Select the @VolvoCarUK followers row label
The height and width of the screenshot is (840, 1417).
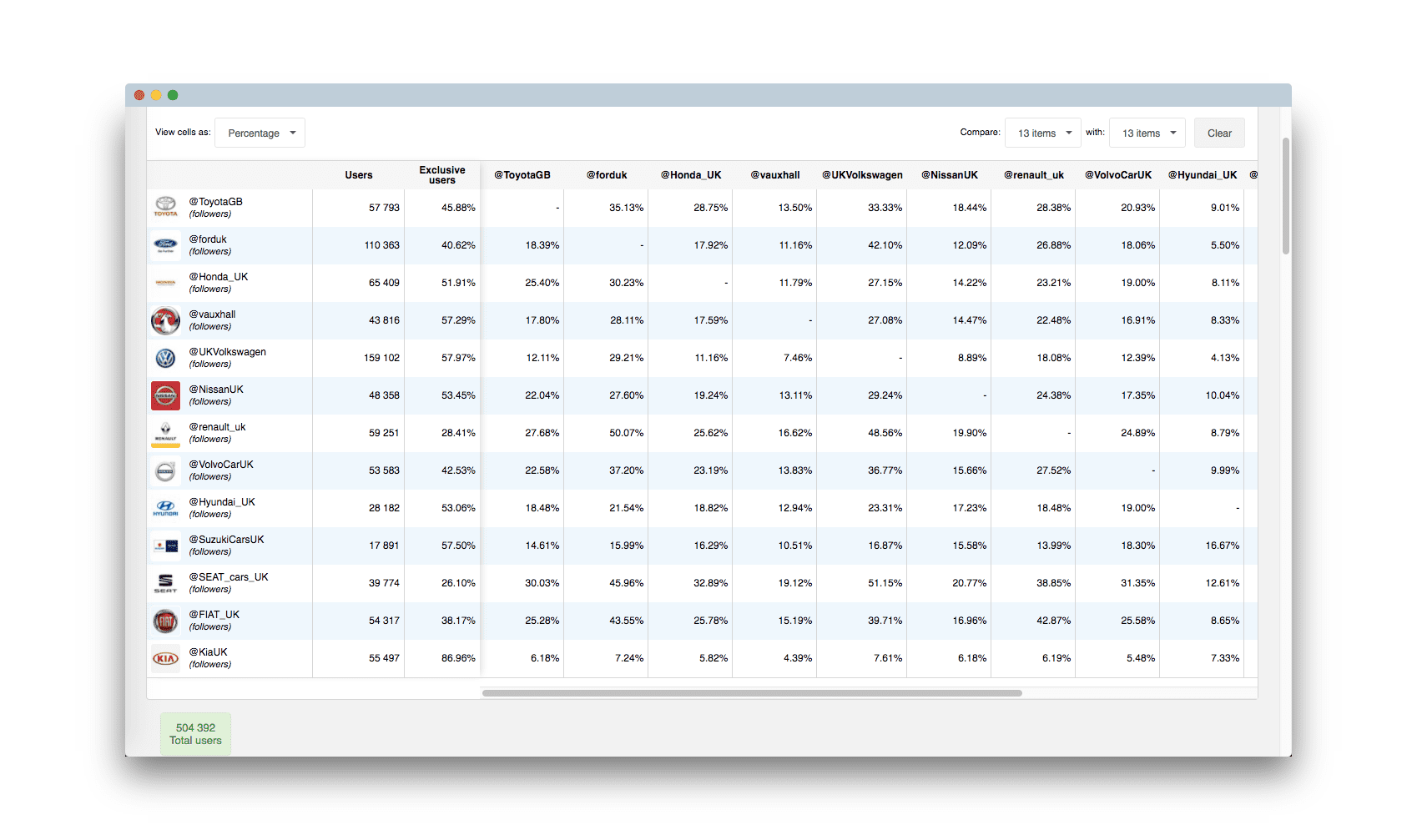point(221,470)
